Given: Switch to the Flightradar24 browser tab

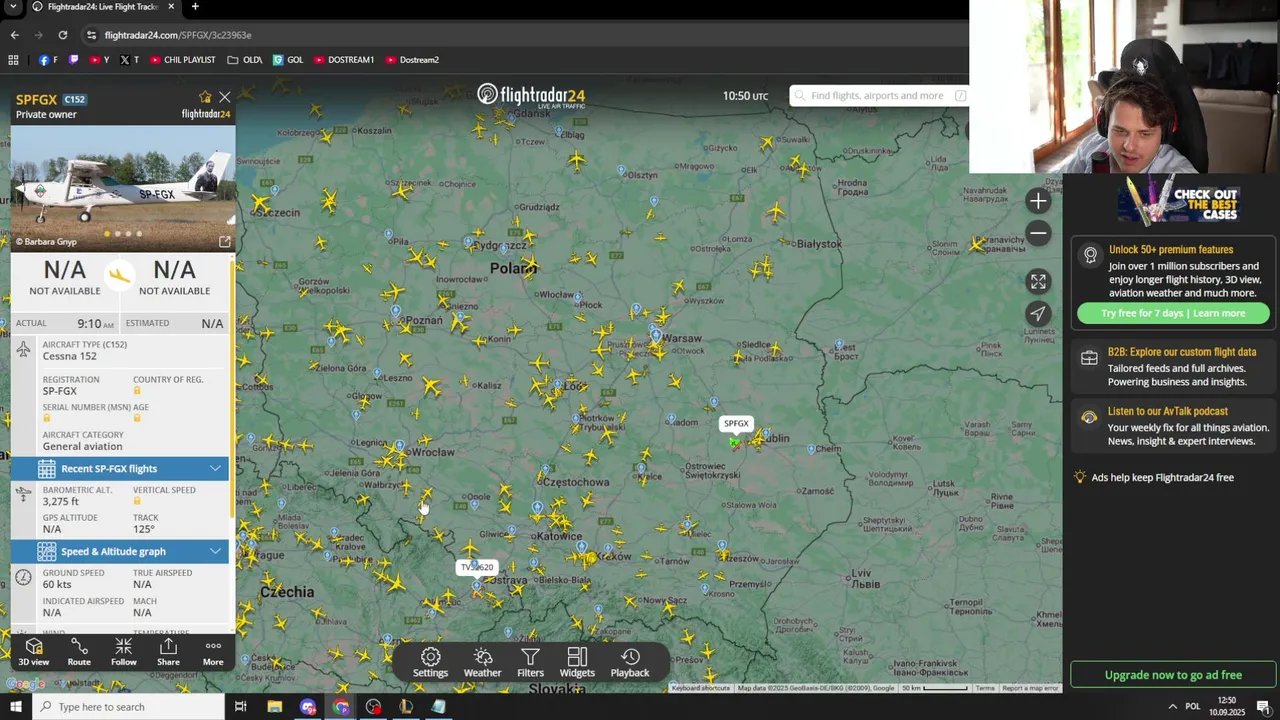Looking at the screenshot, I should click(x=102, y=7).
